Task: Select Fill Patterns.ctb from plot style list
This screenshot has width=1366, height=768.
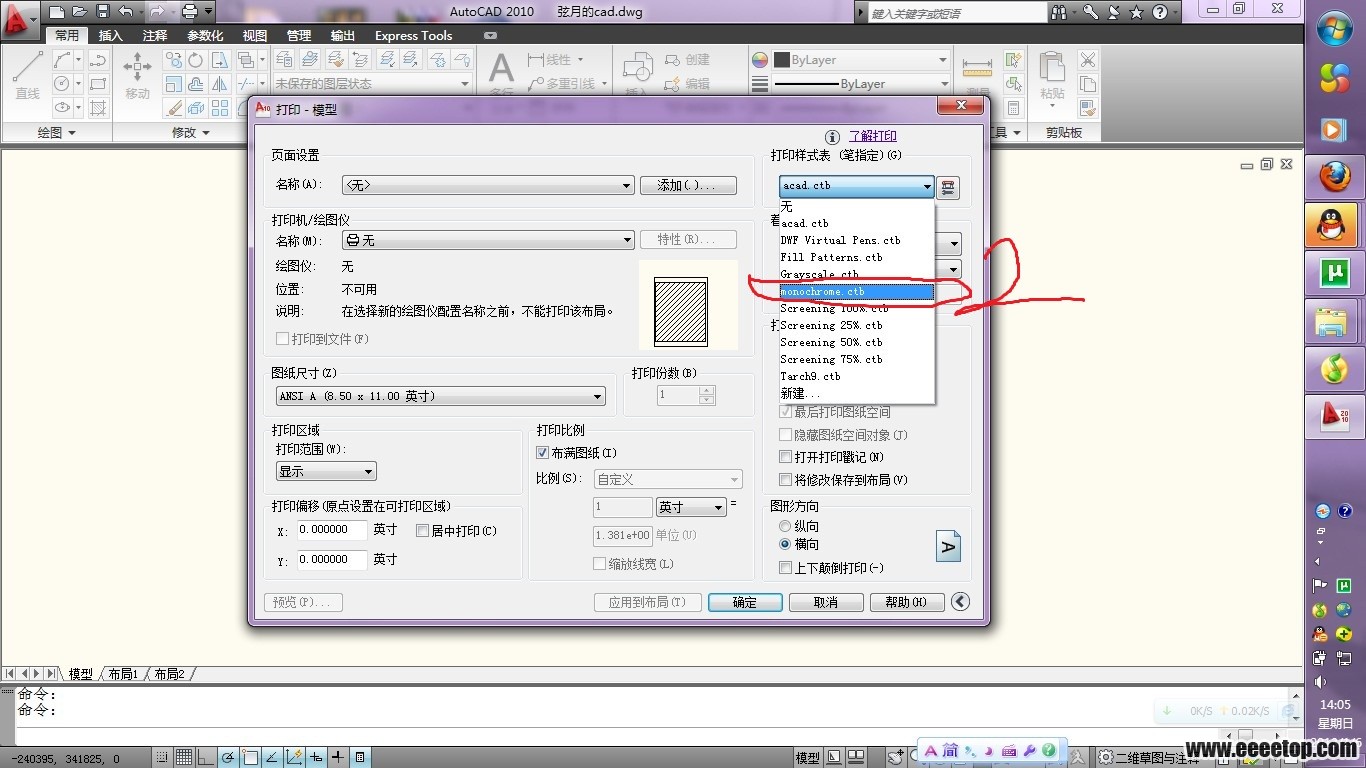Action: (x=856, y=257)
